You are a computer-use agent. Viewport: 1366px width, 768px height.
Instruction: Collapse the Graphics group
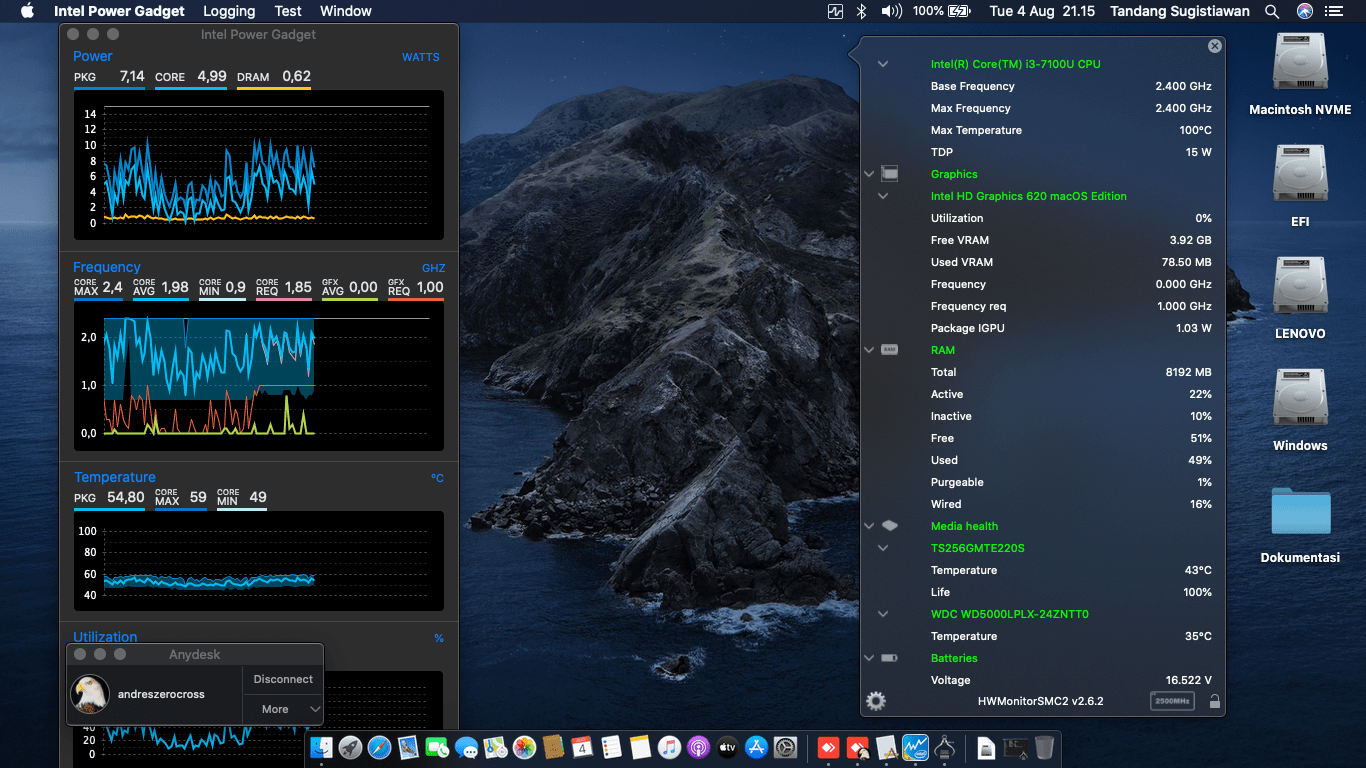869,174
